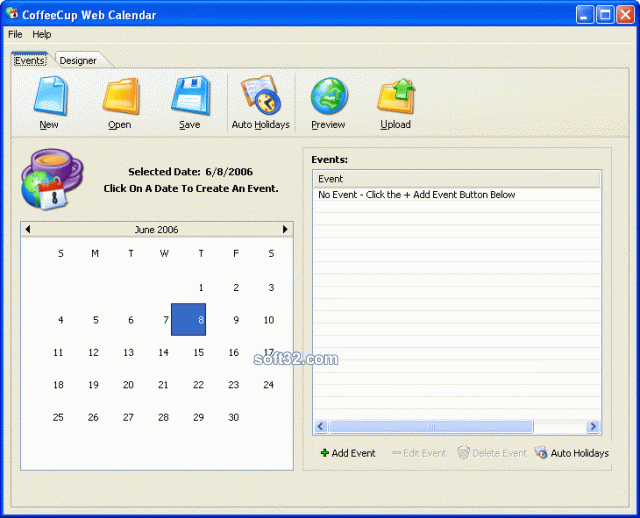The width and height of the screenshot is (640, 518).
Task: Select June 10 on the calendar
Action: point(269,320)
